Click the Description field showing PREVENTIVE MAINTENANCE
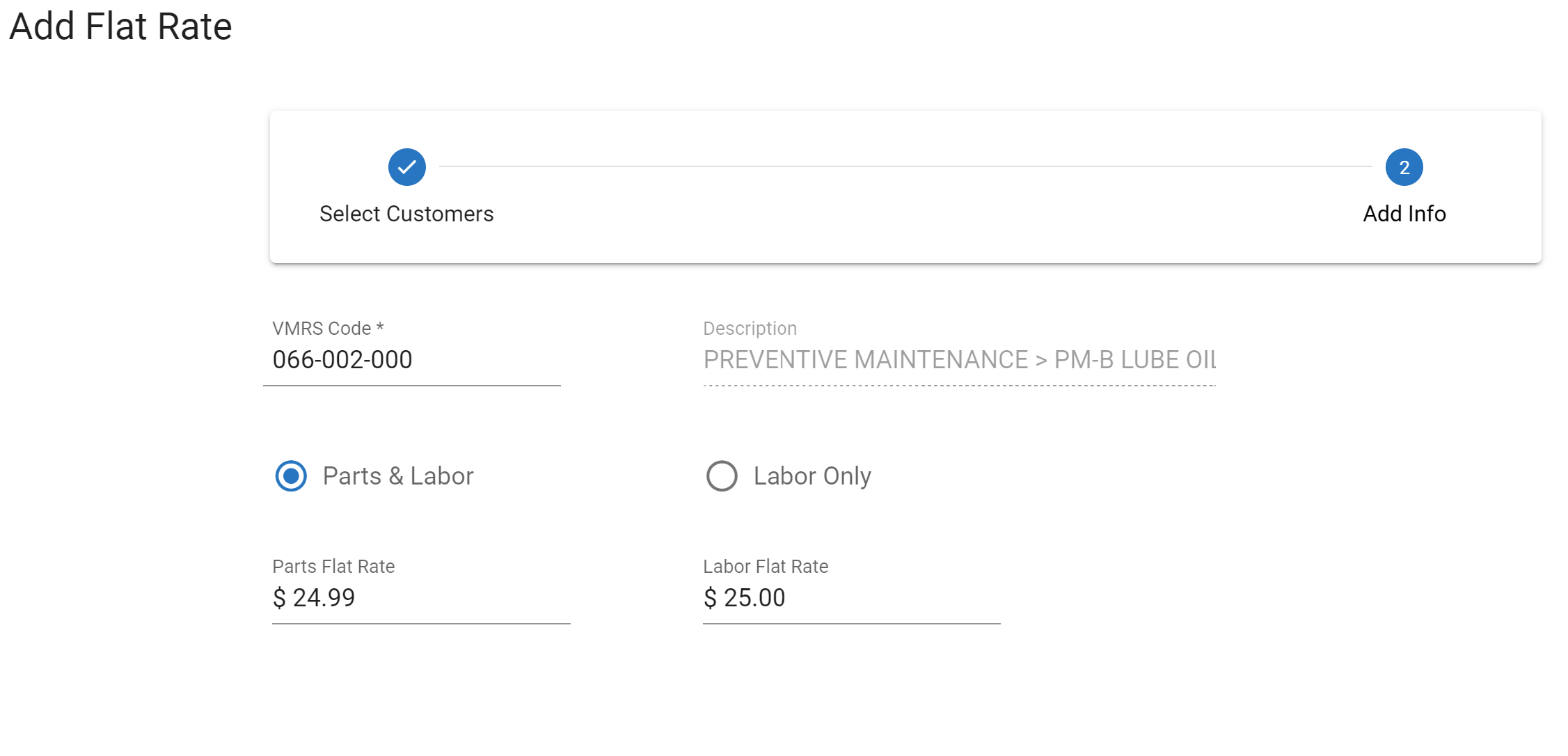The height and width of the screenshot is (756, 1568). click(x=959, y=360)
